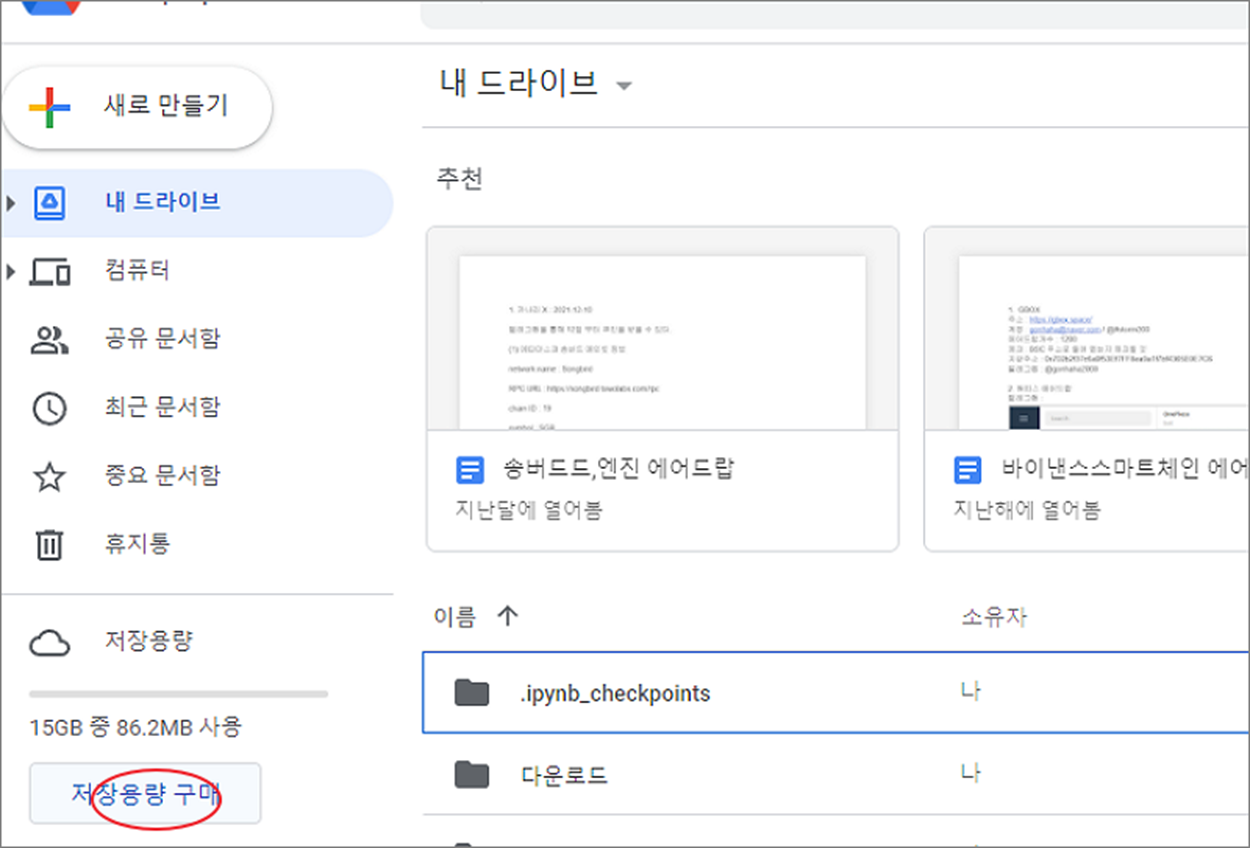Click the 새로 만들기 (New) button
1250x848 pixels.
pos(137,106)
